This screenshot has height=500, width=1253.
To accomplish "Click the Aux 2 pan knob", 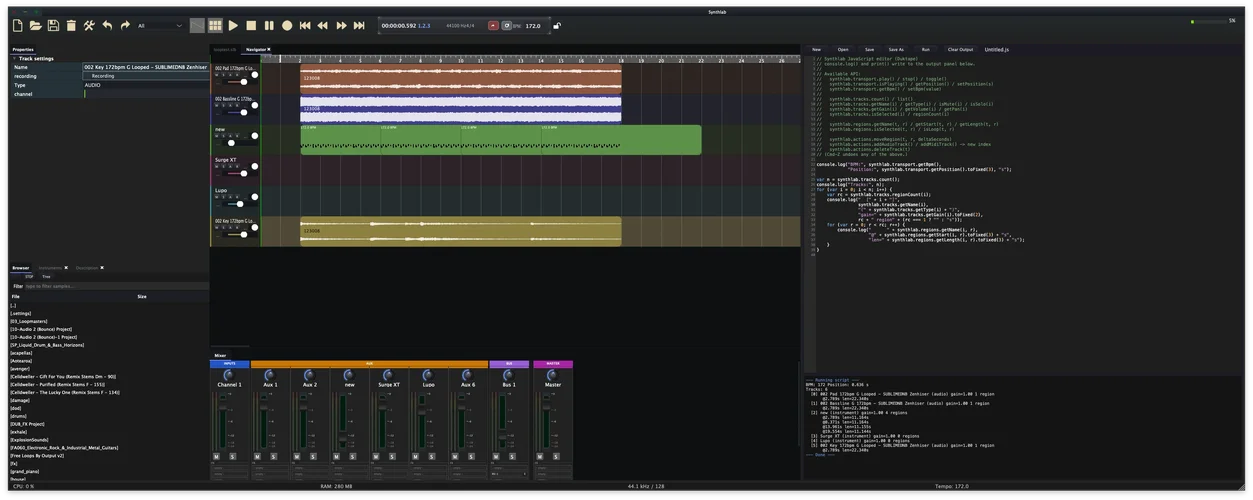I will [309, 375].
